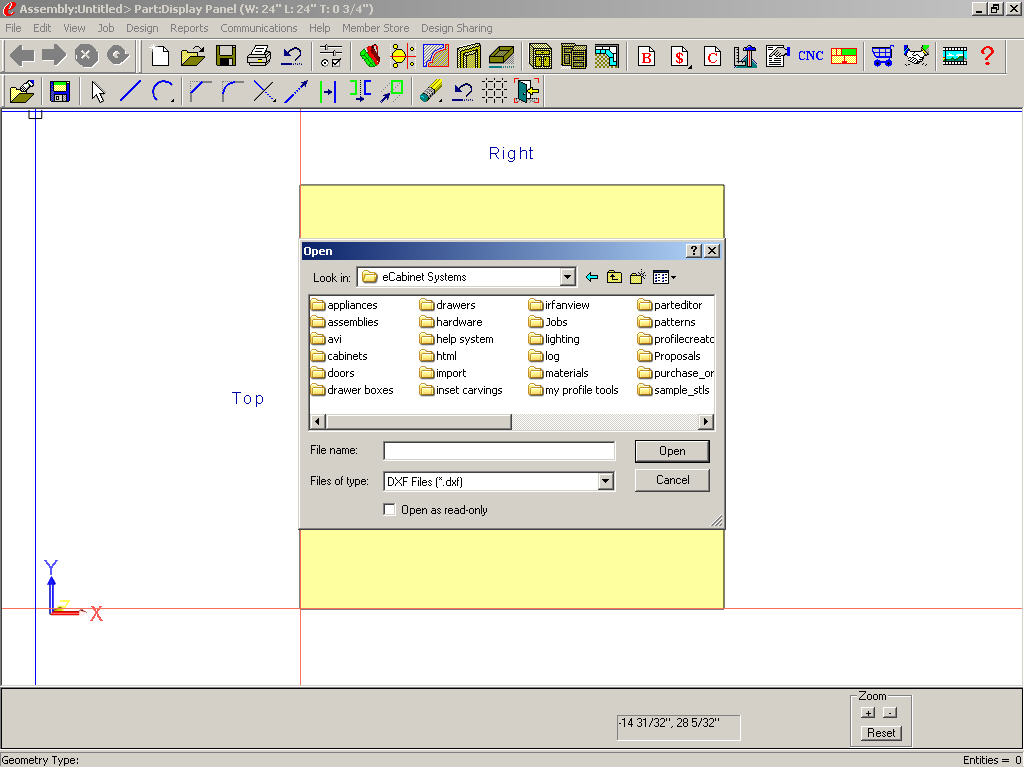Open the Communications menu

pyautogui.click(x=259, y=28)
